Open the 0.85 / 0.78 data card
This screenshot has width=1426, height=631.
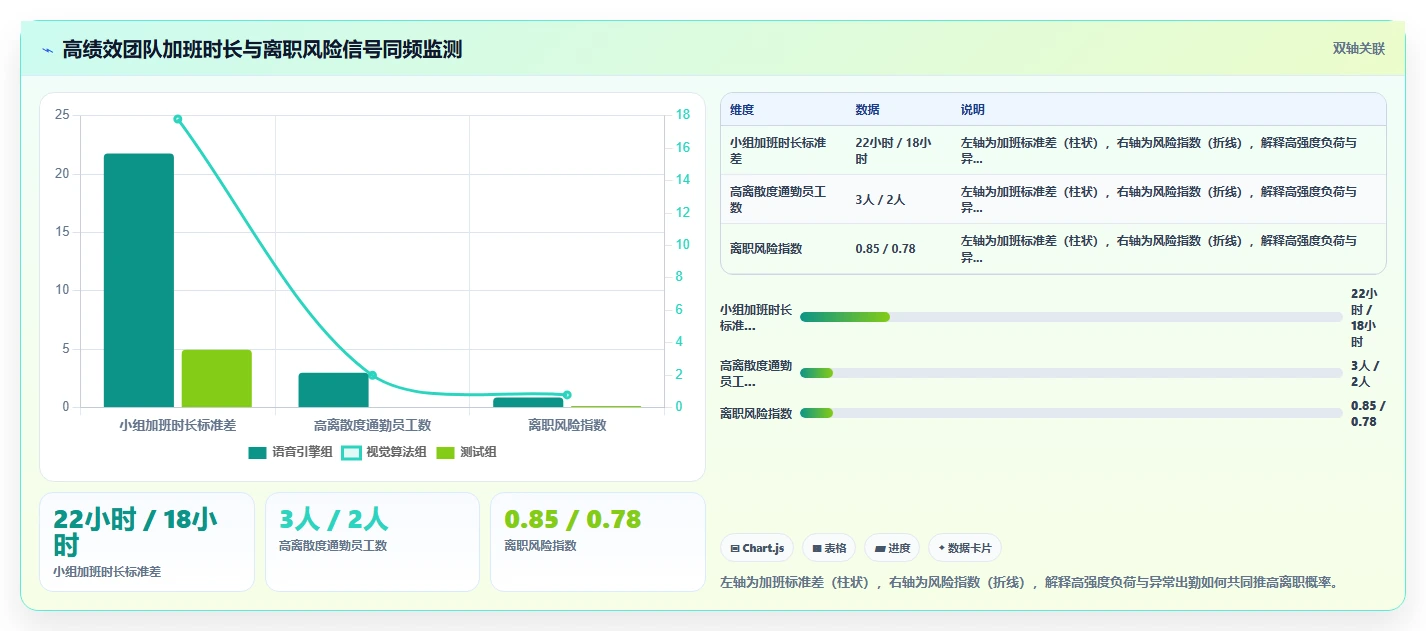coord(598,542)
